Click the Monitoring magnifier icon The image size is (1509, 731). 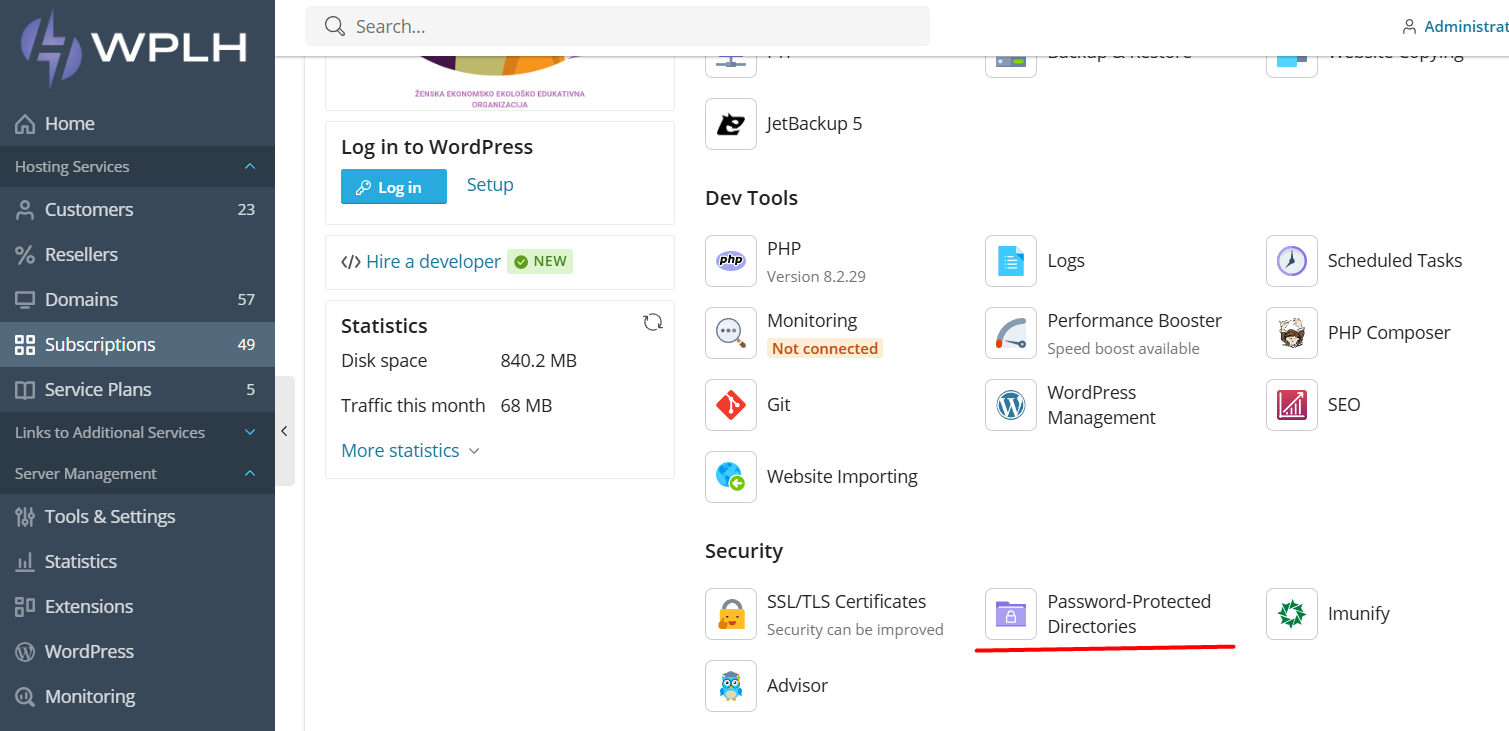tap(731, 333)
